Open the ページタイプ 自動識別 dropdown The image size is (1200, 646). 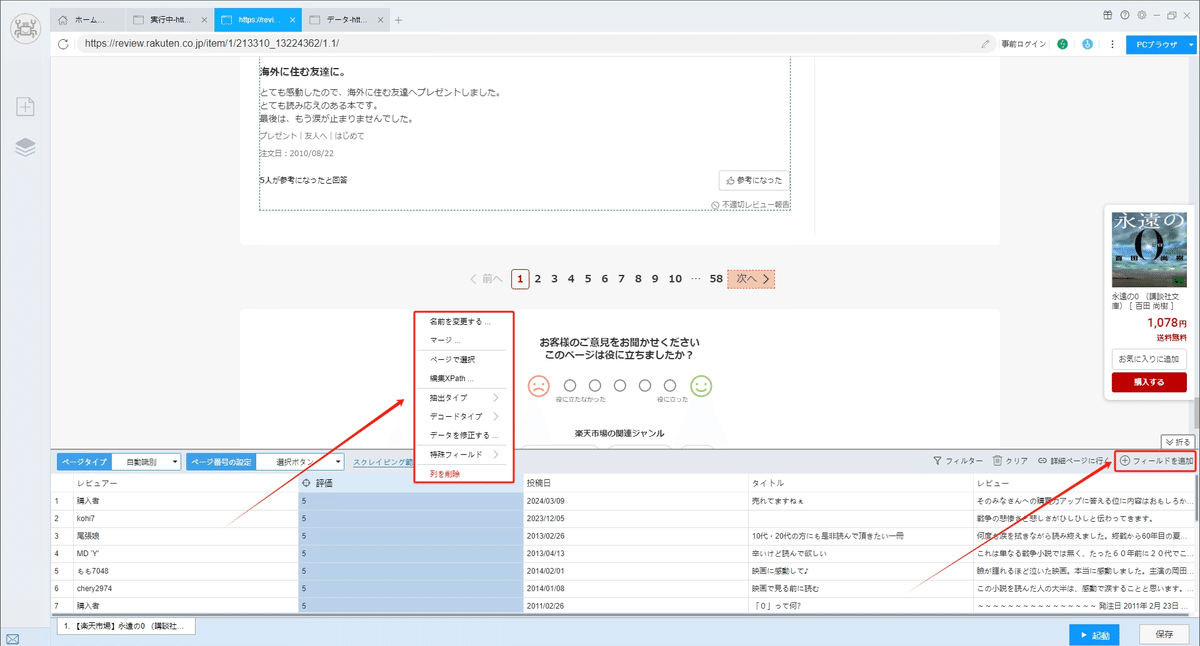[146, 462]
